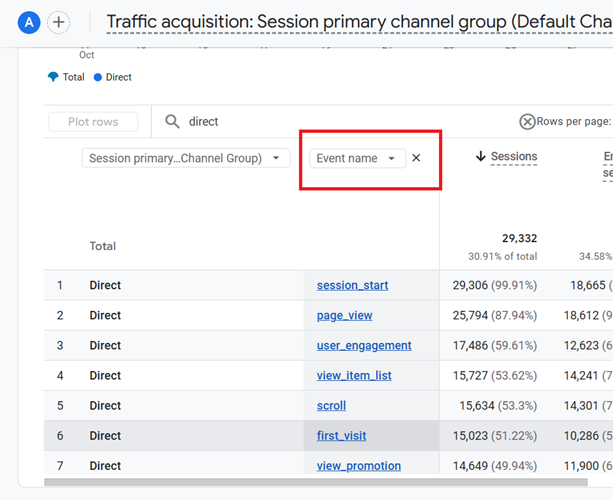Image resolution: width=613 pixels, height=500 pixels.
Task: Click Direct in row 1
Action: pyautogui.click(x=105, y=285)
